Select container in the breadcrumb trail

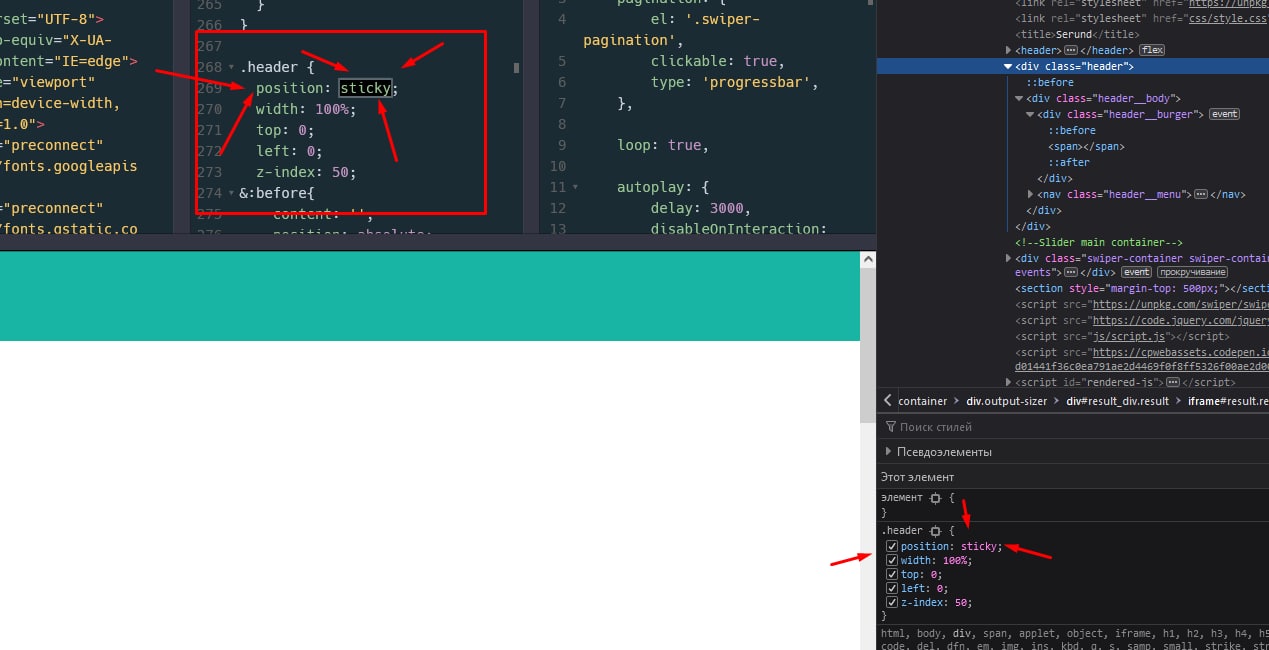point(922,401)
